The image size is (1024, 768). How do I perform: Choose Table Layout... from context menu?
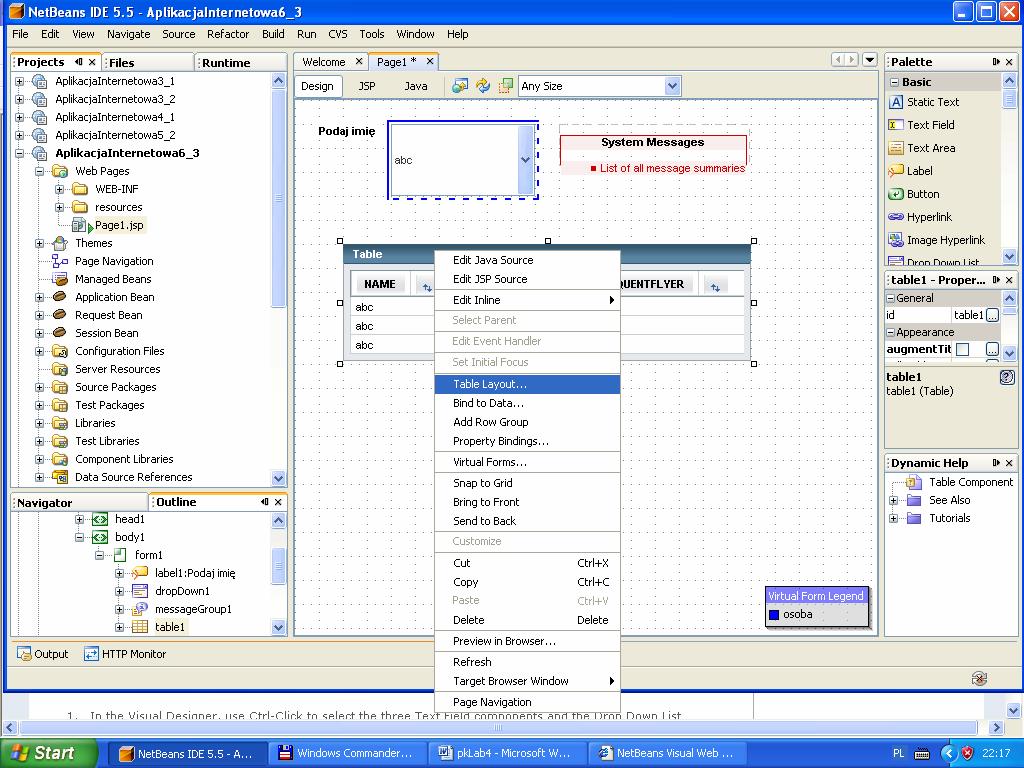click(527, 384)
